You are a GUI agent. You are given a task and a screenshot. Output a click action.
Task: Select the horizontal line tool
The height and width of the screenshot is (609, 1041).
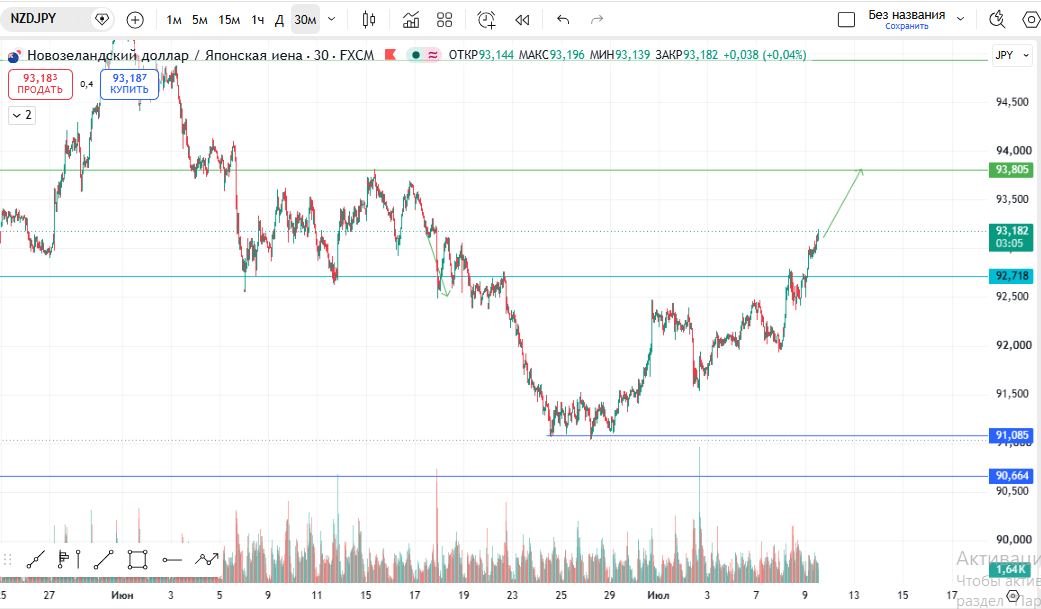(x=172, y=560)
